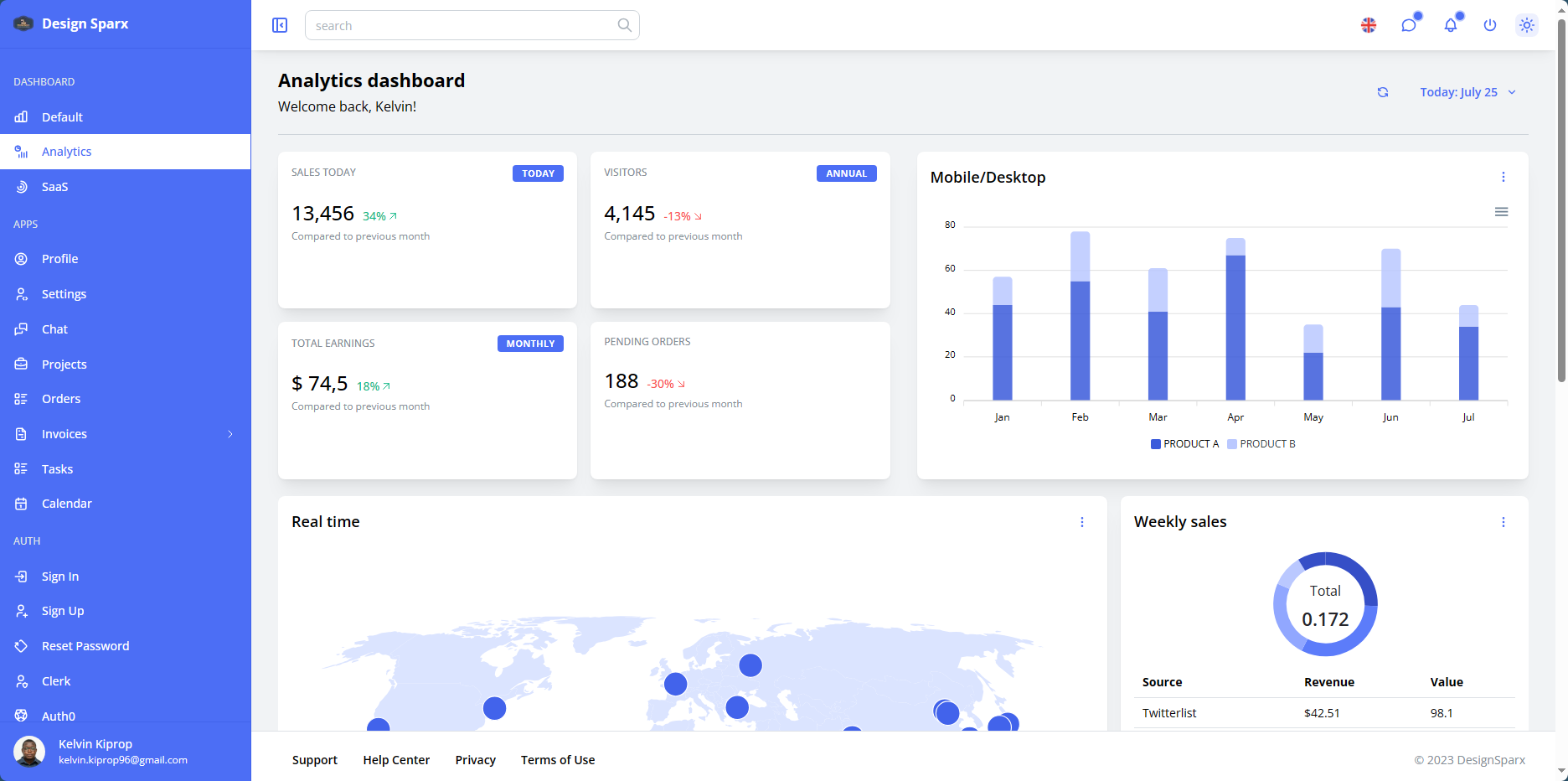
Task: Open the Design Sparx logo icon
Action: (x=22, y=23)
